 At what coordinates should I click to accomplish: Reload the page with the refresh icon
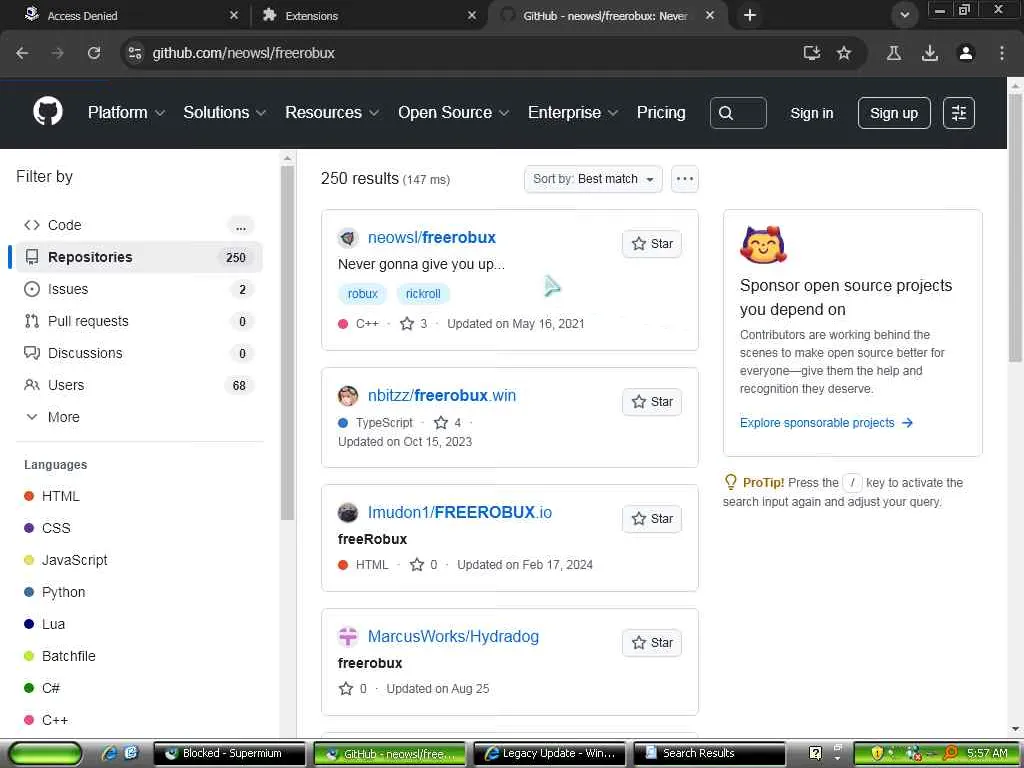94,53
